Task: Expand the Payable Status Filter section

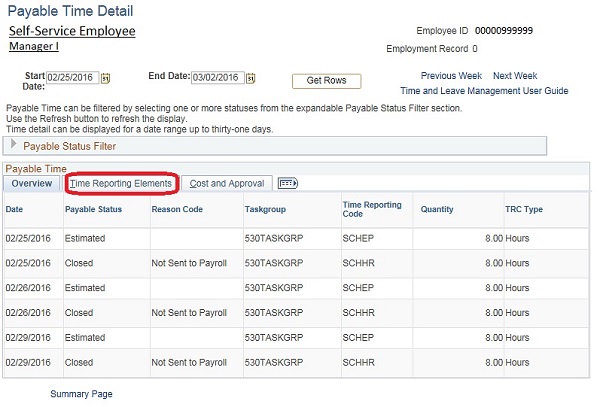Action: pyautogui.click(x=14, y=146)
